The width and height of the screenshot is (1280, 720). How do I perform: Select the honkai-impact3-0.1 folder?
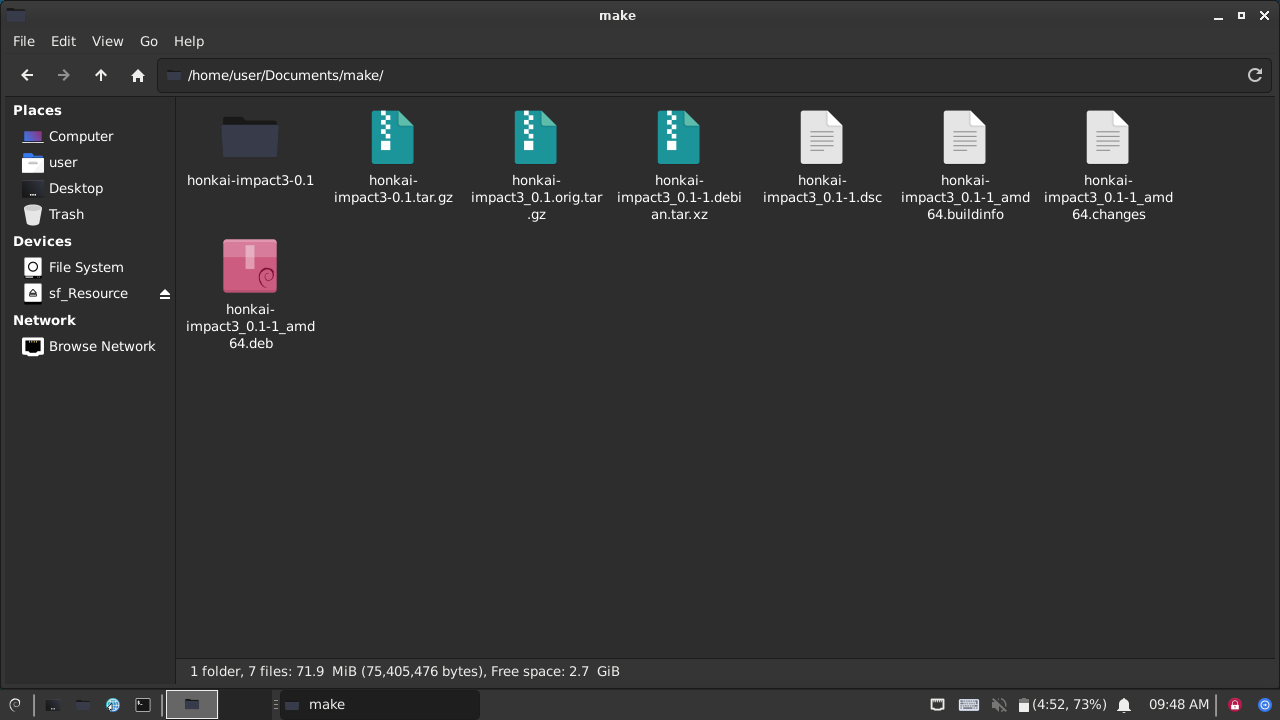click(x=250, y=138)
